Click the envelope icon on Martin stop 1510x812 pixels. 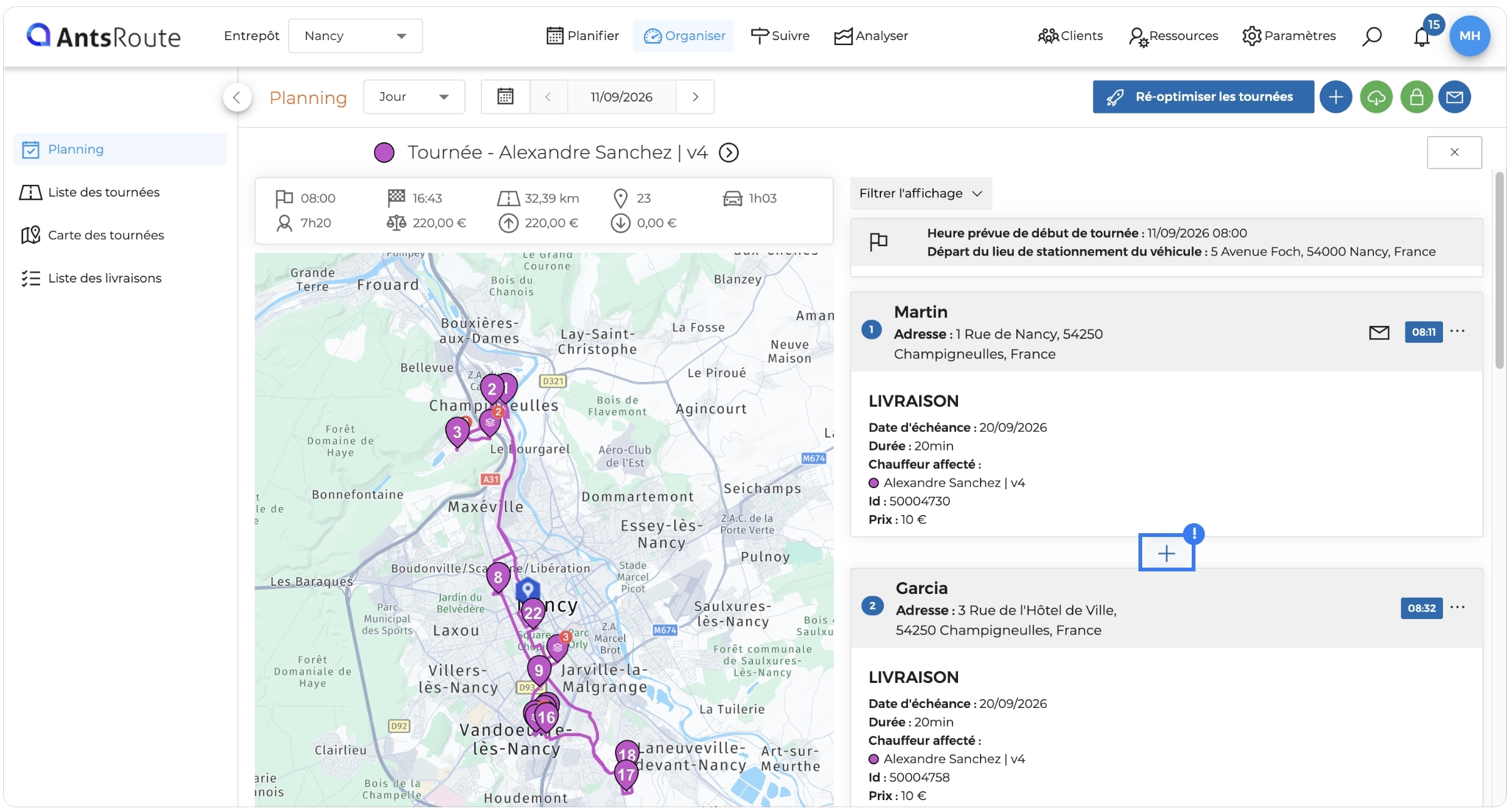tap(1379, 332)
